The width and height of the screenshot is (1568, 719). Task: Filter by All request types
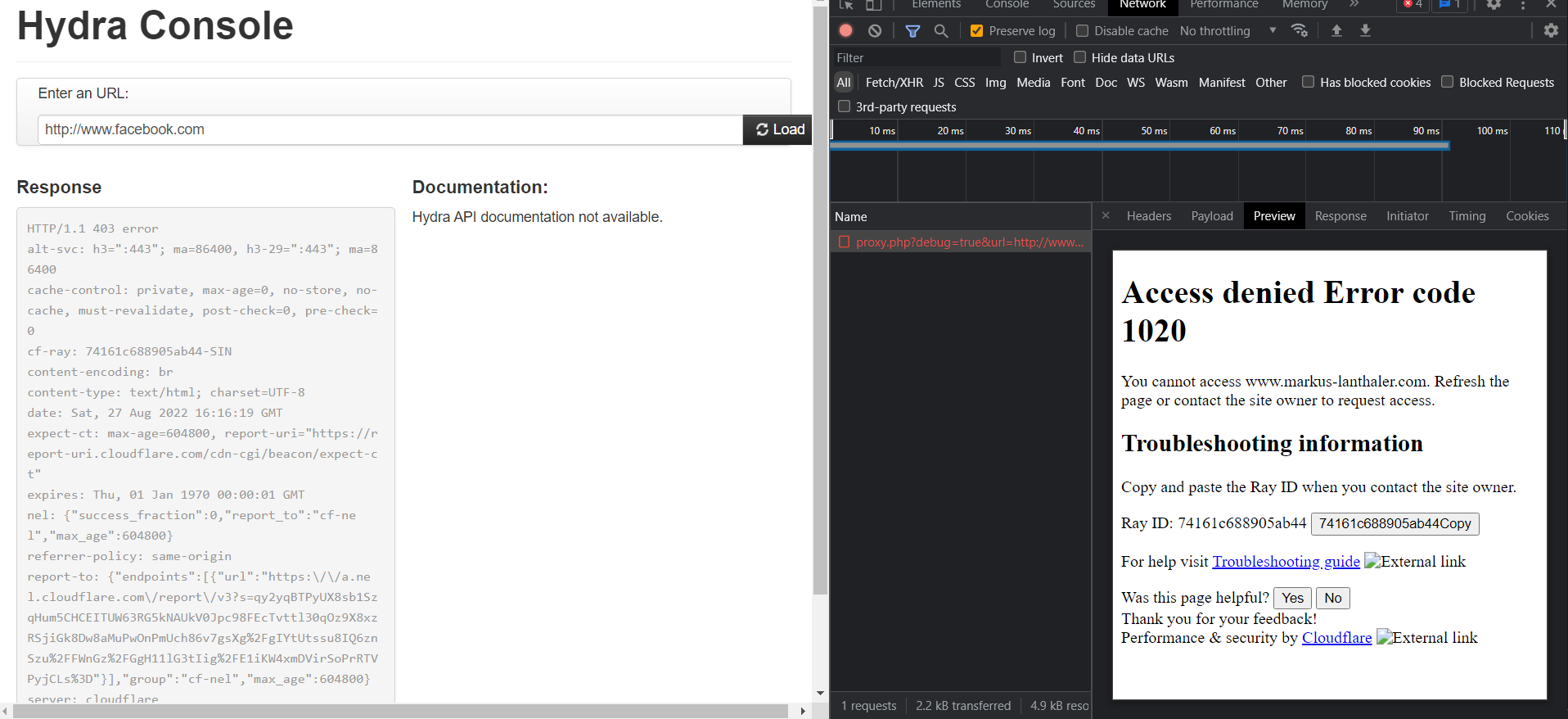844,83
